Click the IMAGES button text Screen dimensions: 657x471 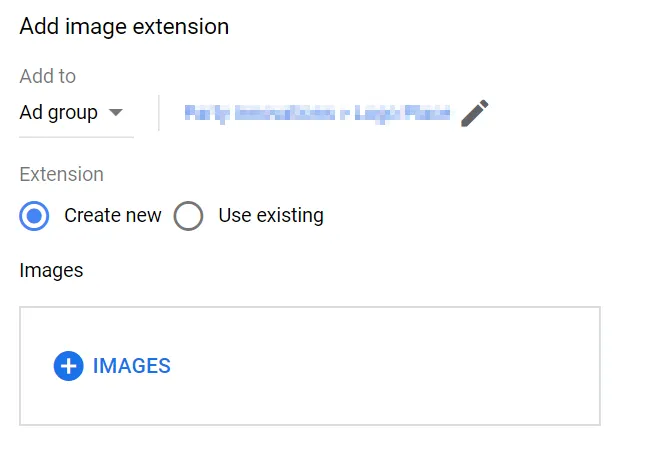pos(132,366)
